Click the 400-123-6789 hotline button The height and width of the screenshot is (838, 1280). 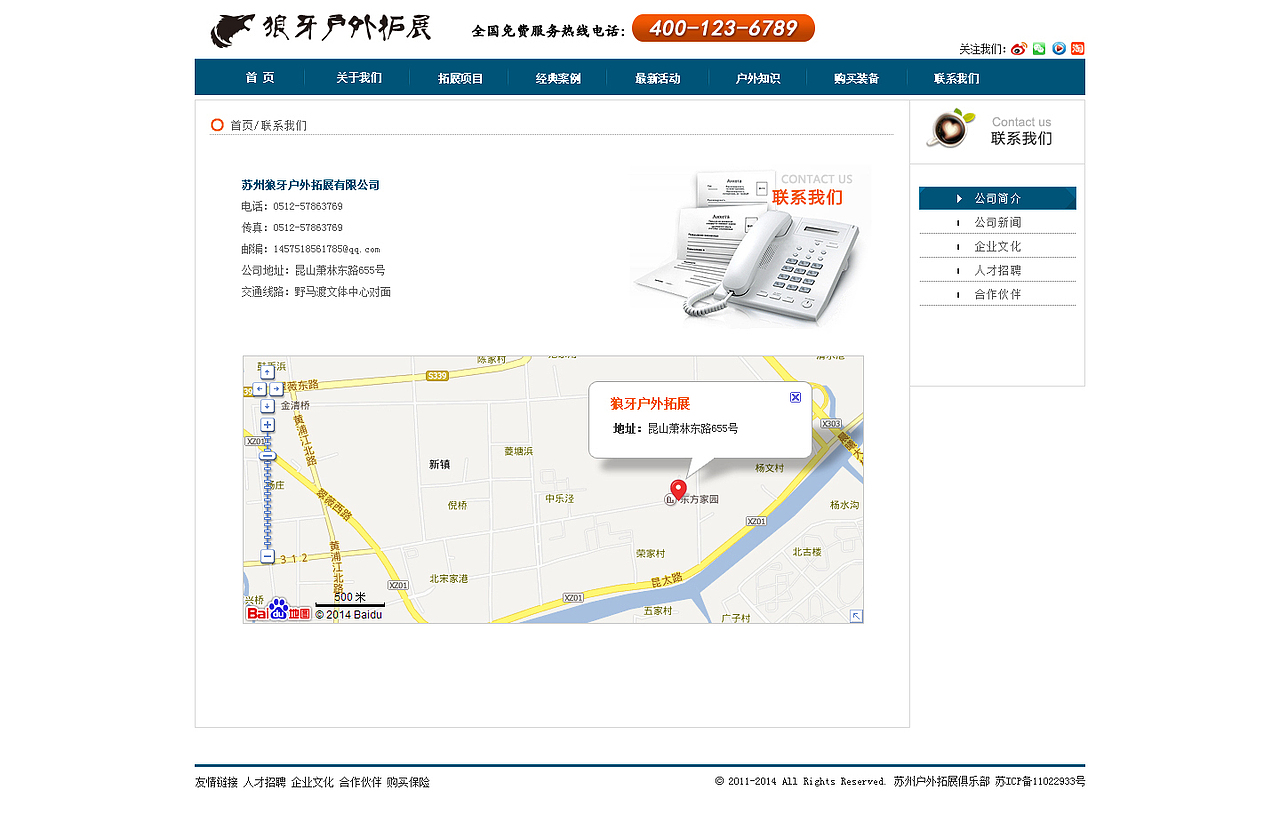pyautogui.click(x=723, y=28)
